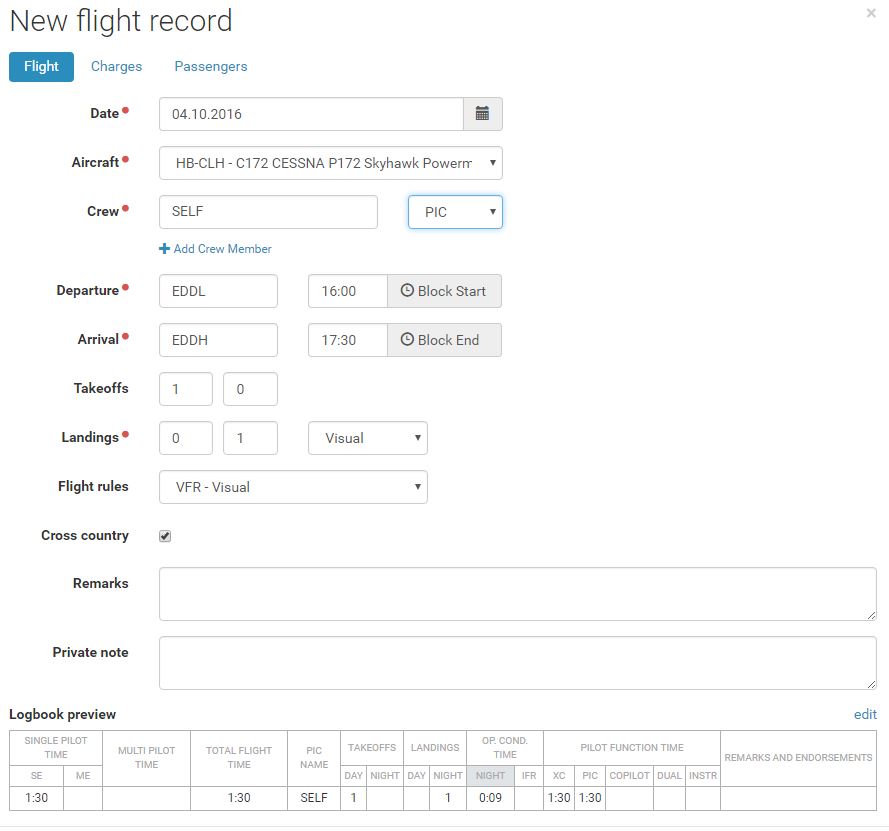The width and height of the screenshot is (889, 831).
Task: Open the Aircraft dropdown
Action: 330,163
